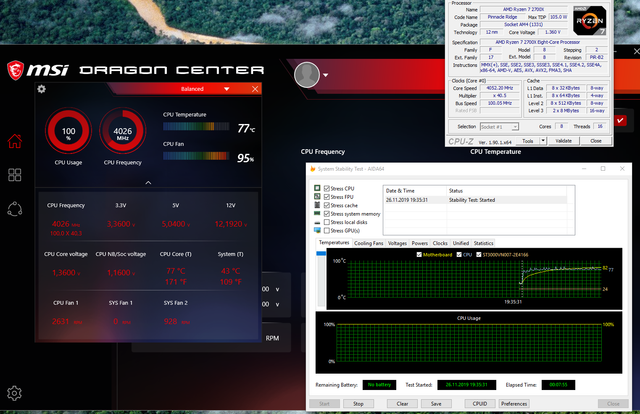
Task: Click the Clear button in AIDA64
Action: click(x=402, y=403)
